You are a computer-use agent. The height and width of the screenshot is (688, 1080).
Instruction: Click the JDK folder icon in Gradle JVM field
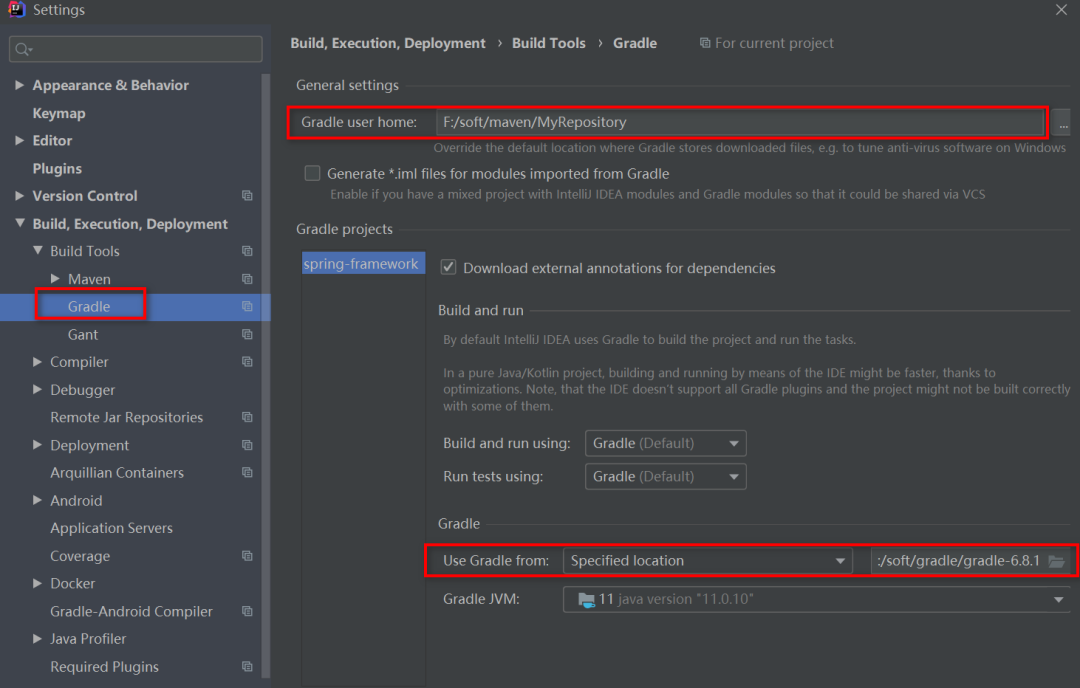pos(586,599)
